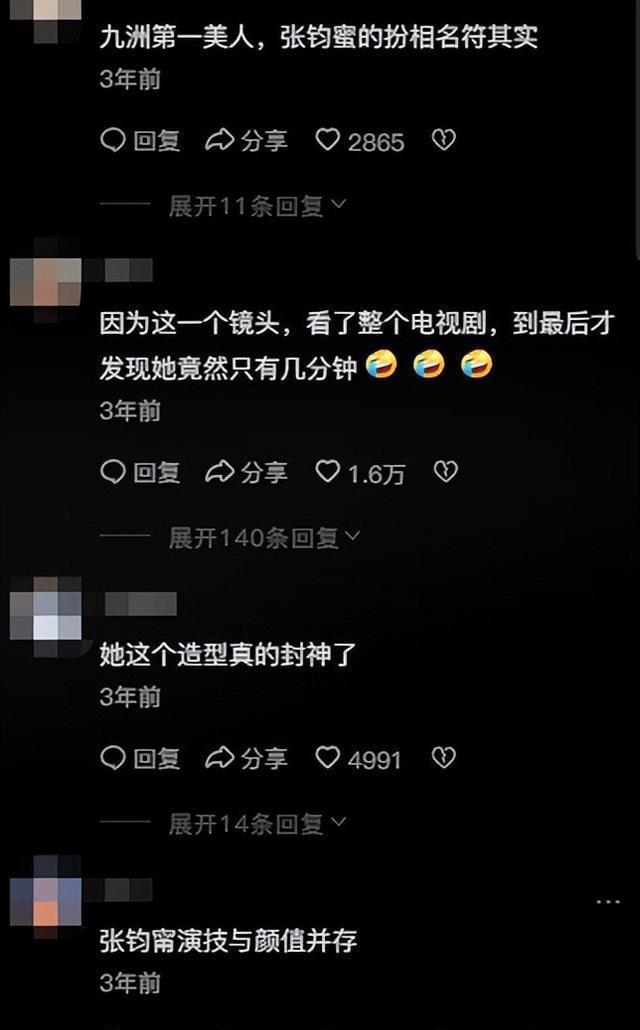The image size is (640, 1030).
Task: Like the 造型真的封神了 comment with 4991
Action: (x=358, y=759)
